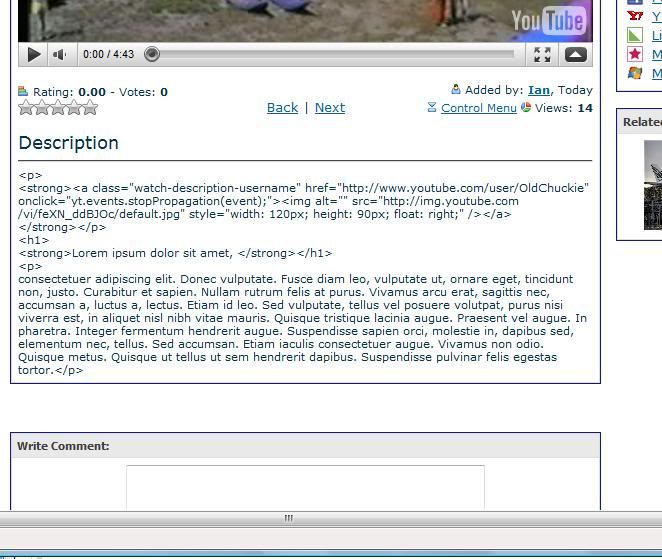Viewport: 662px width, 559px height.
Task: Open the Back link
Action: pos(282,108)
